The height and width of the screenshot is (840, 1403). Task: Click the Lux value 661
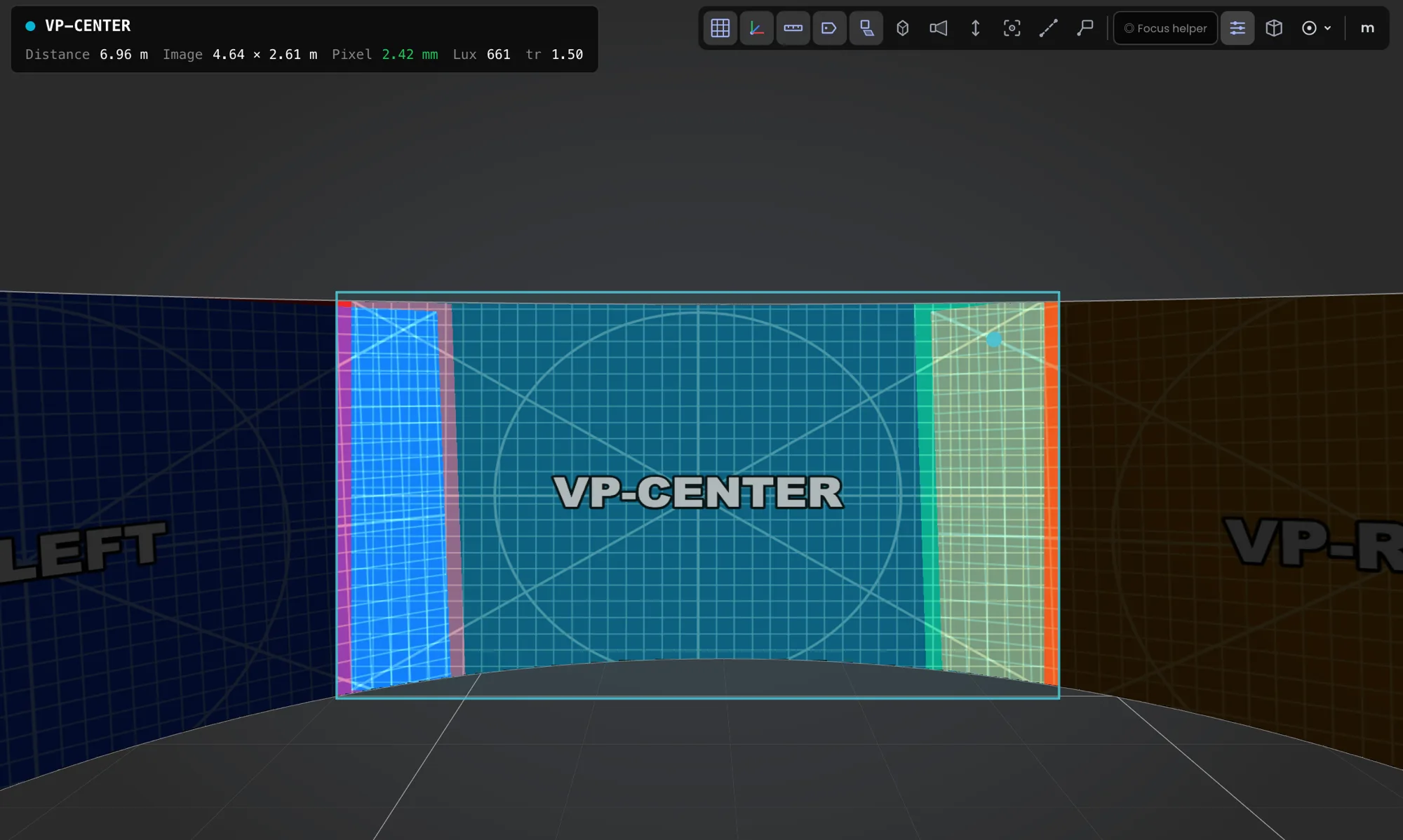[x=499, y=54]
